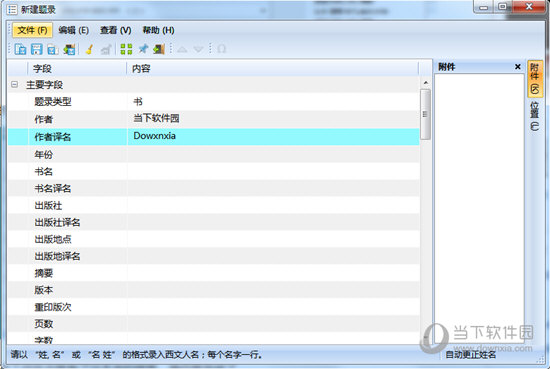Select the 书名译名 field row
Image resolution: width=550 pixels, height=369 pixels.
tap(214, 188)
